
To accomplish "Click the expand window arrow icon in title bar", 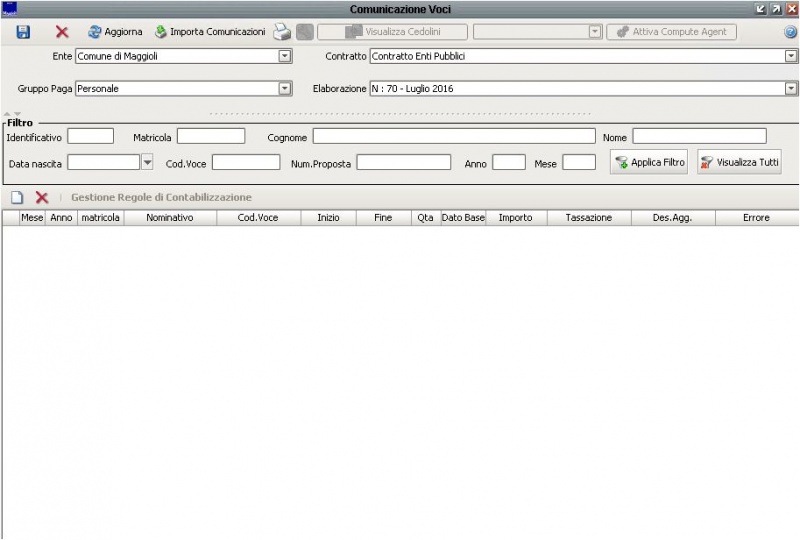I will click(x=776, y=9).
